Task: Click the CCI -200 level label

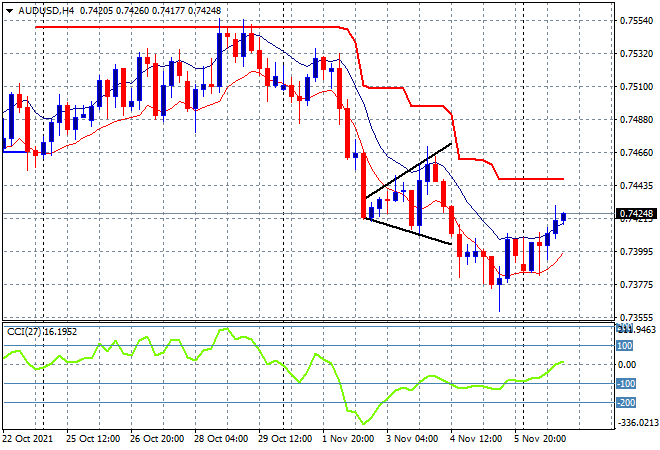Action: (x=626, y=403)
